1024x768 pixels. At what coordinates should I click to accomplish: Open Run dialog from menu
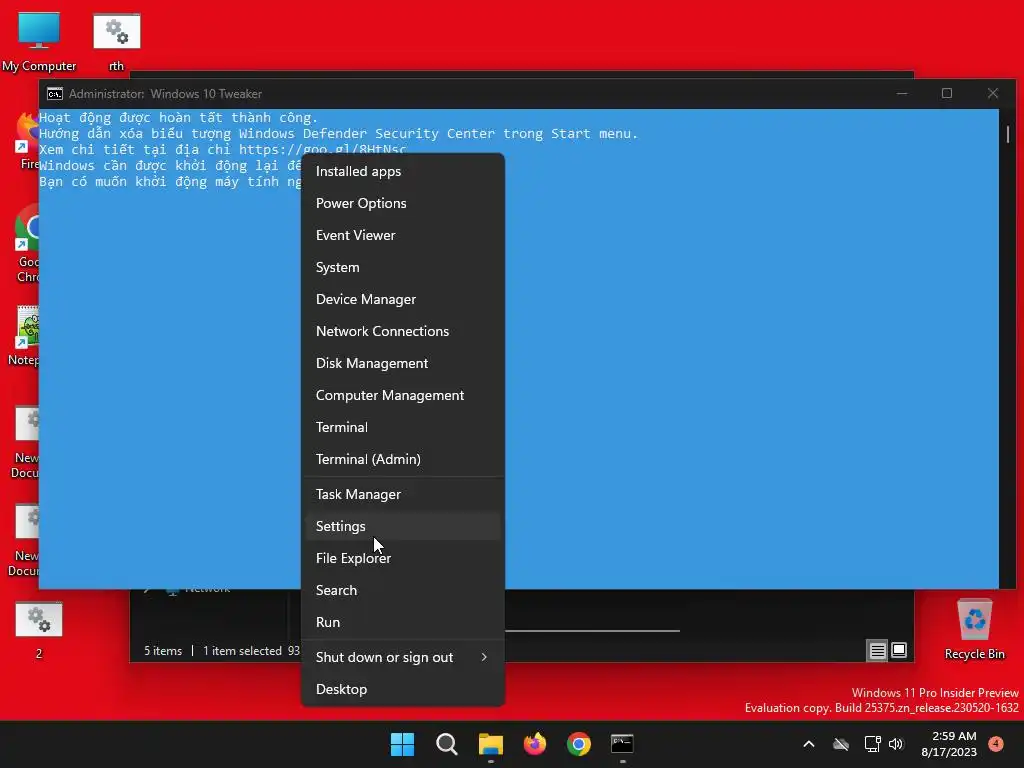(x=403, y=622)
